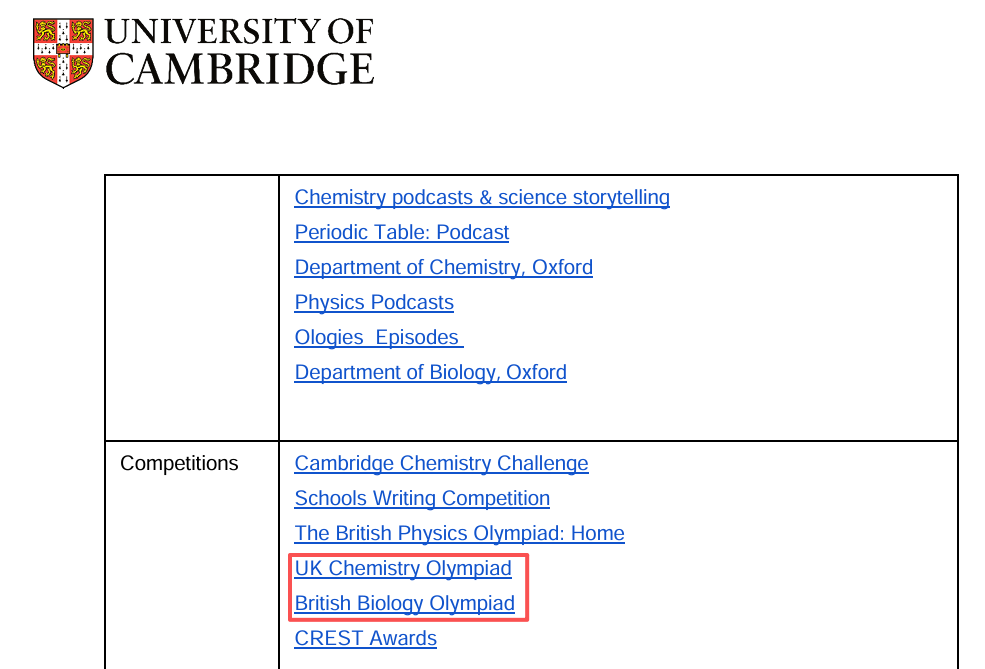
Task: Follow the Schools Writing Competition link
Action: pos(422,499)
